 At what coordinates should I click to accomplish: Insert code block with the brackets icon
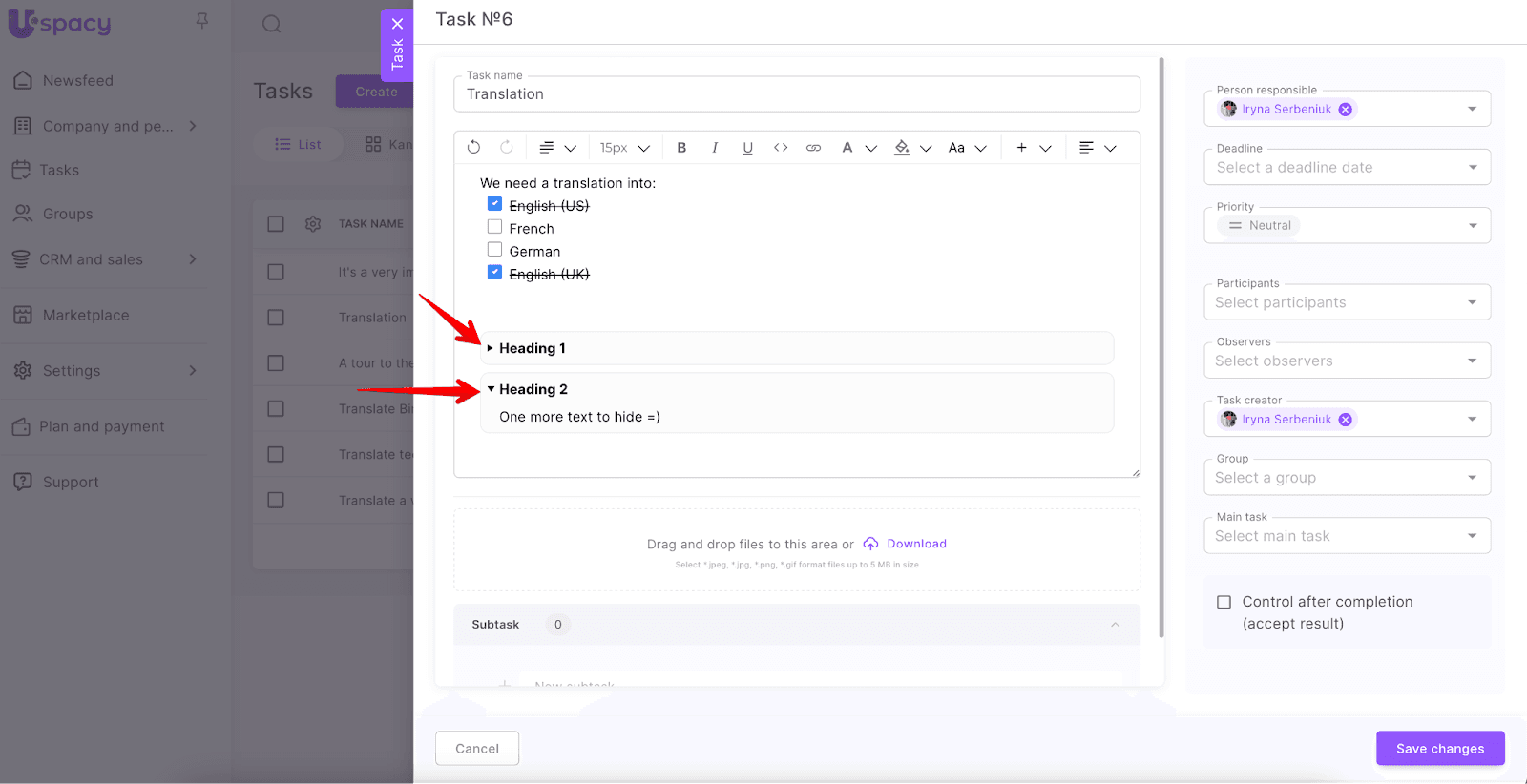(781, 148)
